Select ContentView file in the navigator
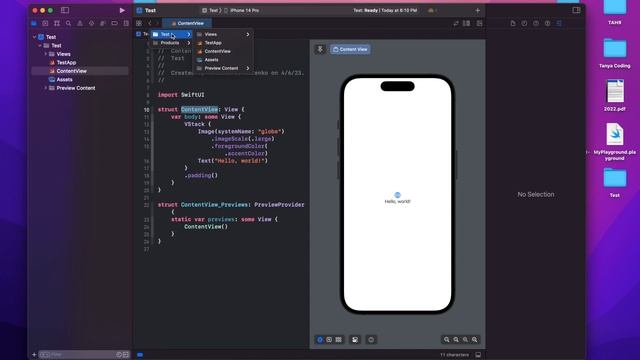The image size is (640, 360). [x=80, y=71]
